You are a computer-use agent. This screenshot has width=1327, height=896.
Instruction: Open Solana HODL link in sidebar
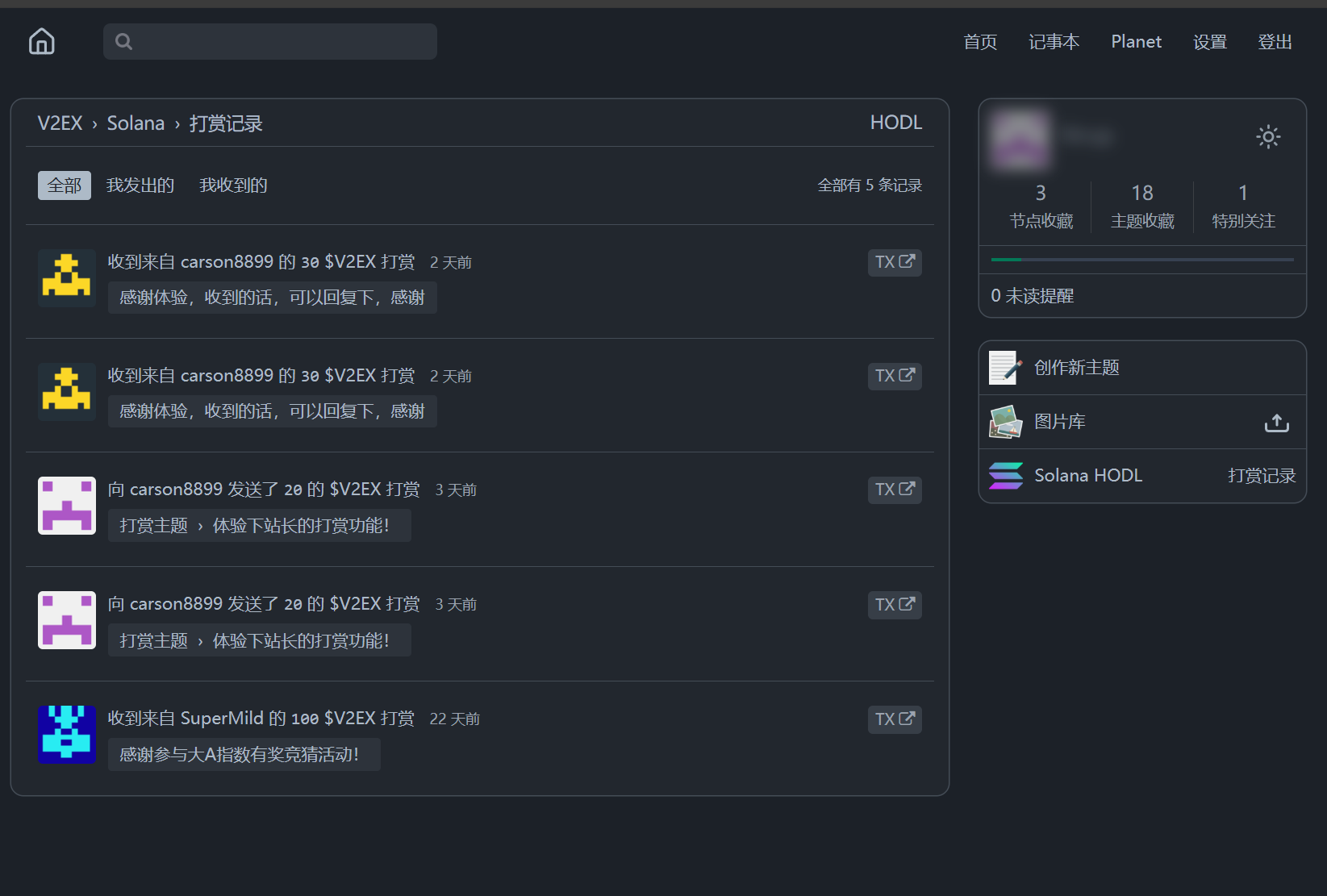(1088, 476)
